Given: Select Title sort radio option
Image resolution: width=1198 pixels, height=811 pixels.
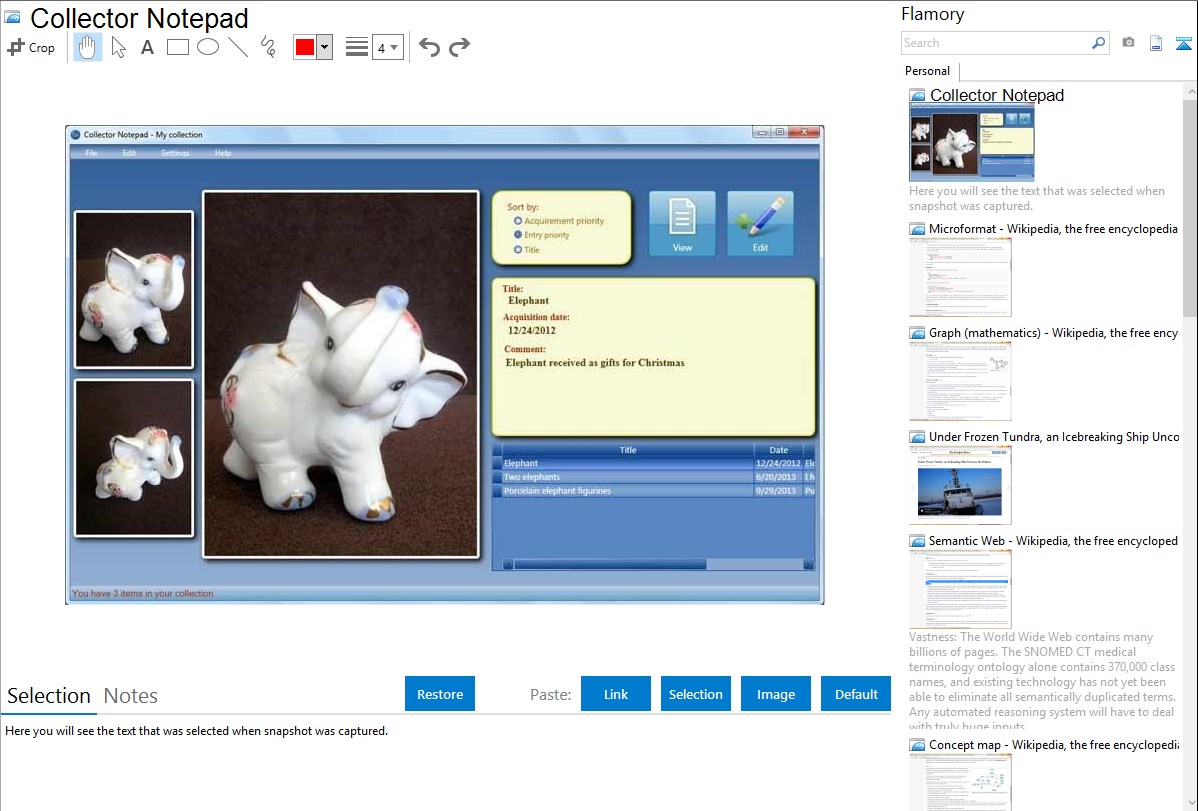Looking at the screenshot, I should 526,249.
